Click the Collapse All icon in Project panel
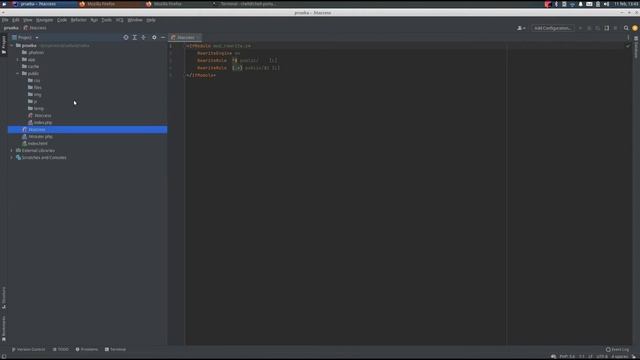Viewport: 640px width, 360px height. [144, 37]
